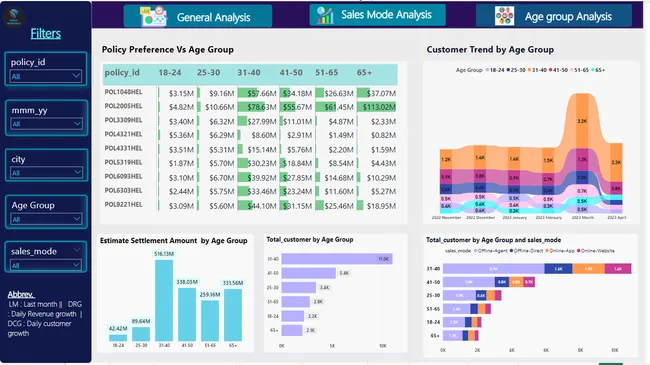Open the mmm_yy filter dropdown
The height and width of the screenshot is (365, 650).
(x=46, y=124)
